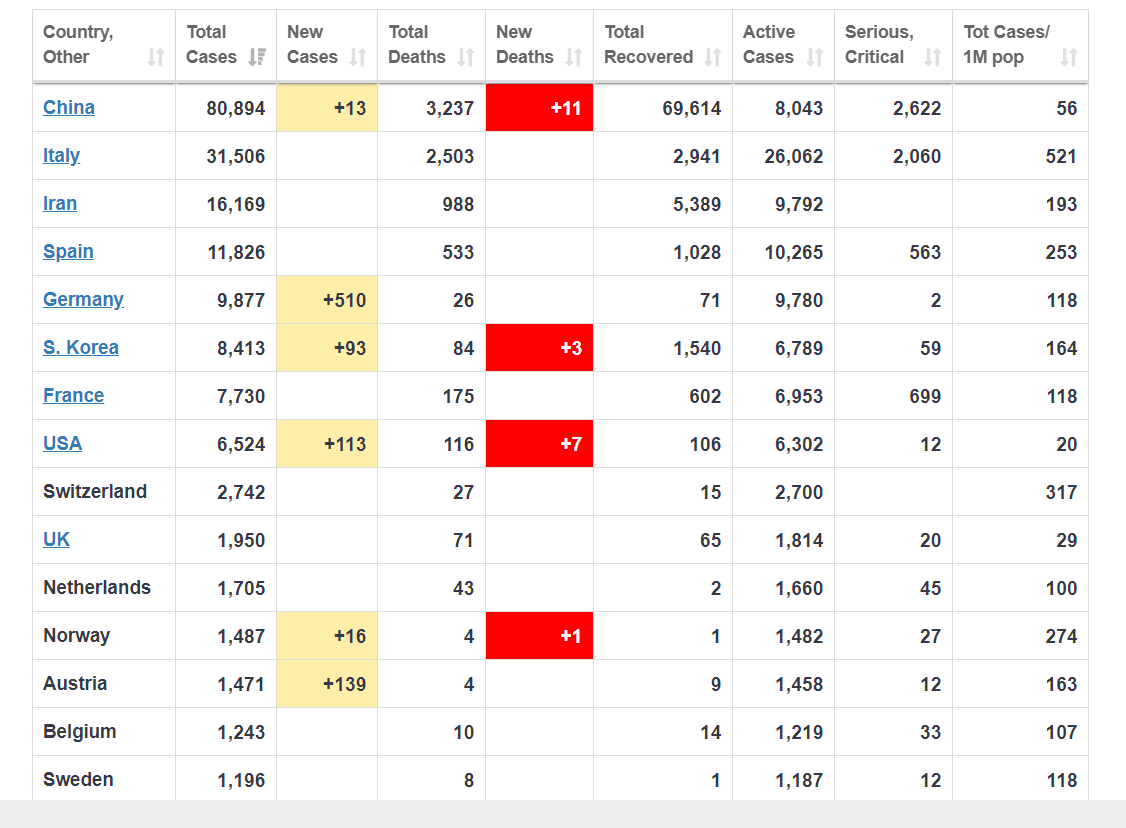Image resolution: width=1126 pixels, height=828 pixels.
Task: Open the Spain country link
Action: [68, 252]
